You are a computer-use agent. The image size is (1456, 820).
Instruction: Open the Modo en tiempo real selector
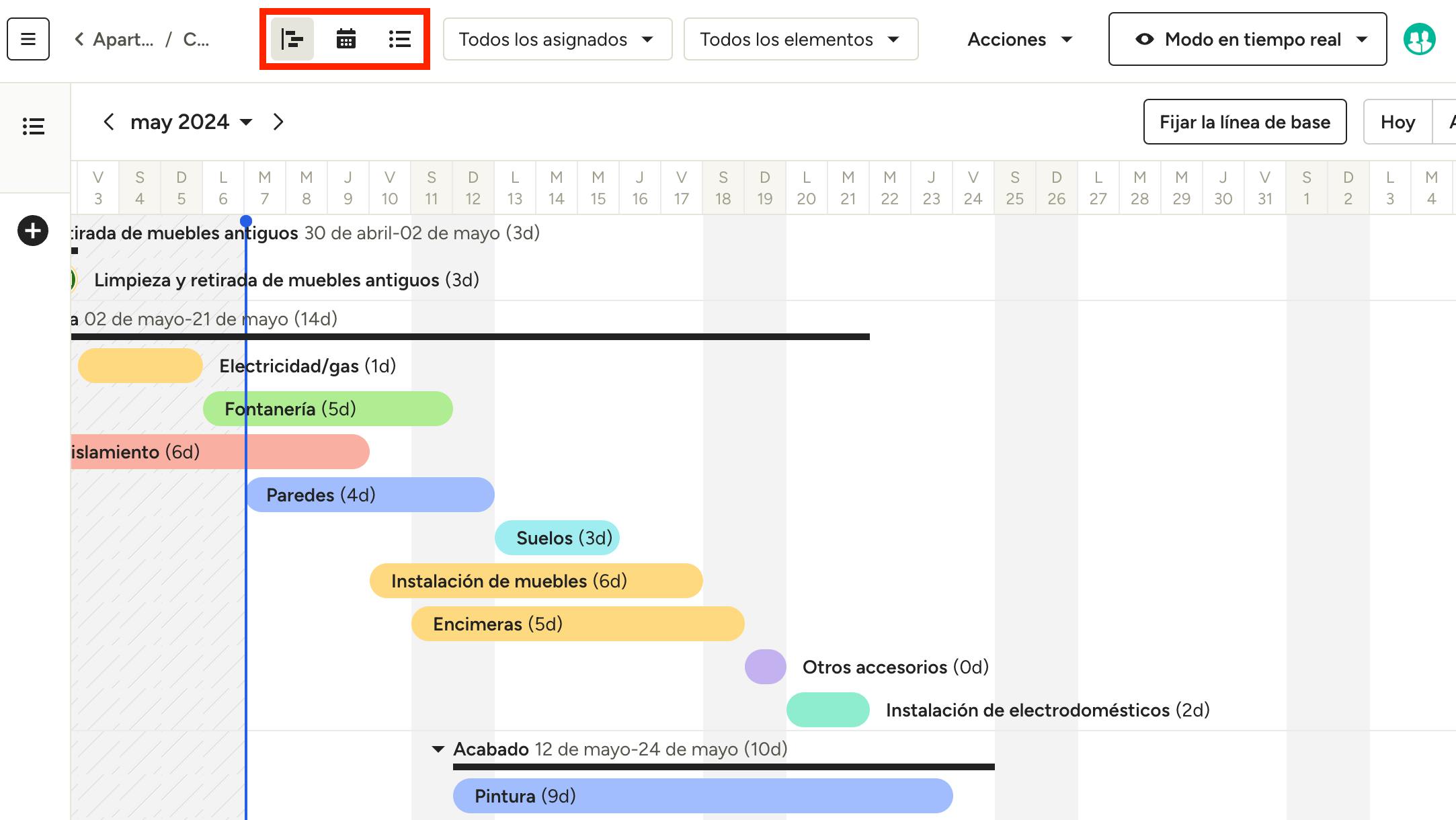(x=1247, y=39)
